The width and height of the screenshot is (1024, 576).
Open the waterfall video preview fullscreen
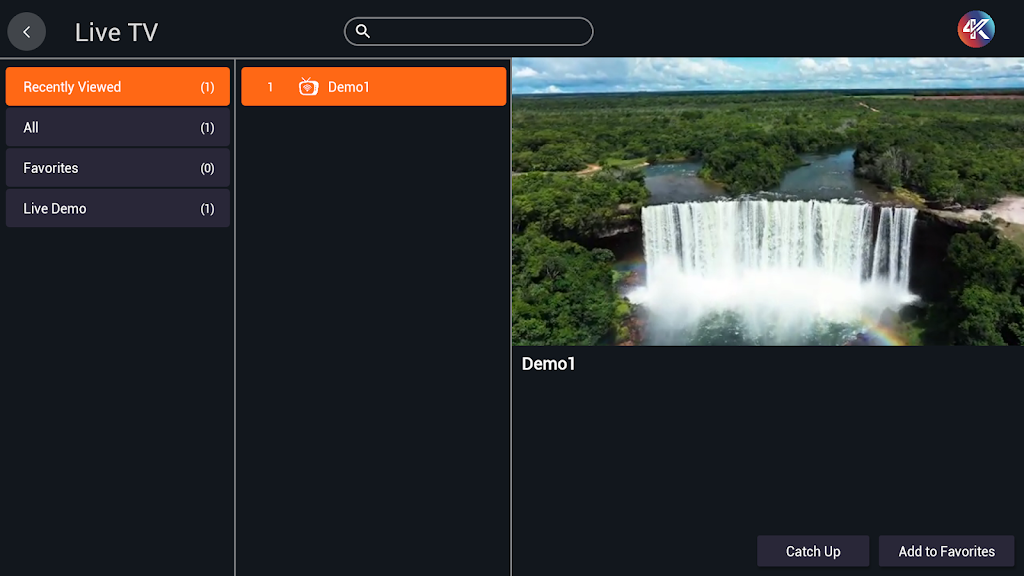(x=767, y=201)
